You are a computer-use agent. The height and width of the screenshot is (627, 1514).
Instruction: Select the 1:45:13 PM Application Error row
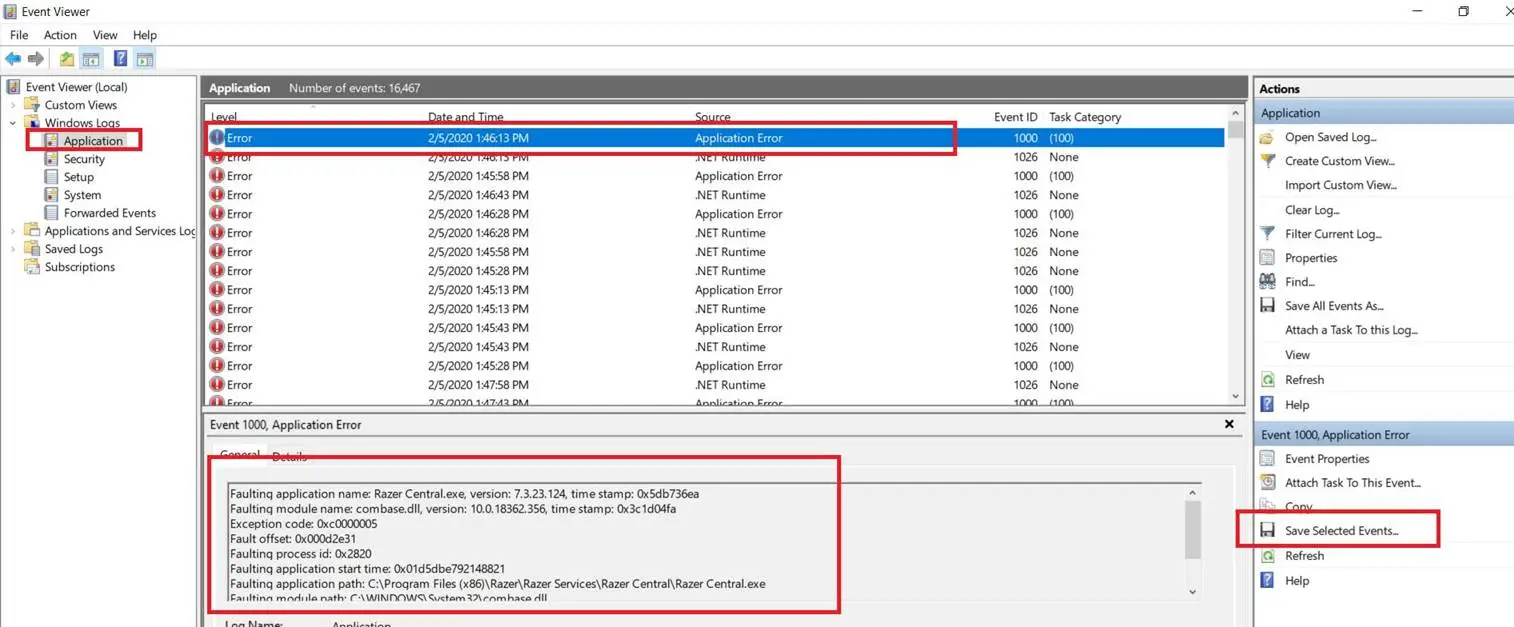point(715,290)
